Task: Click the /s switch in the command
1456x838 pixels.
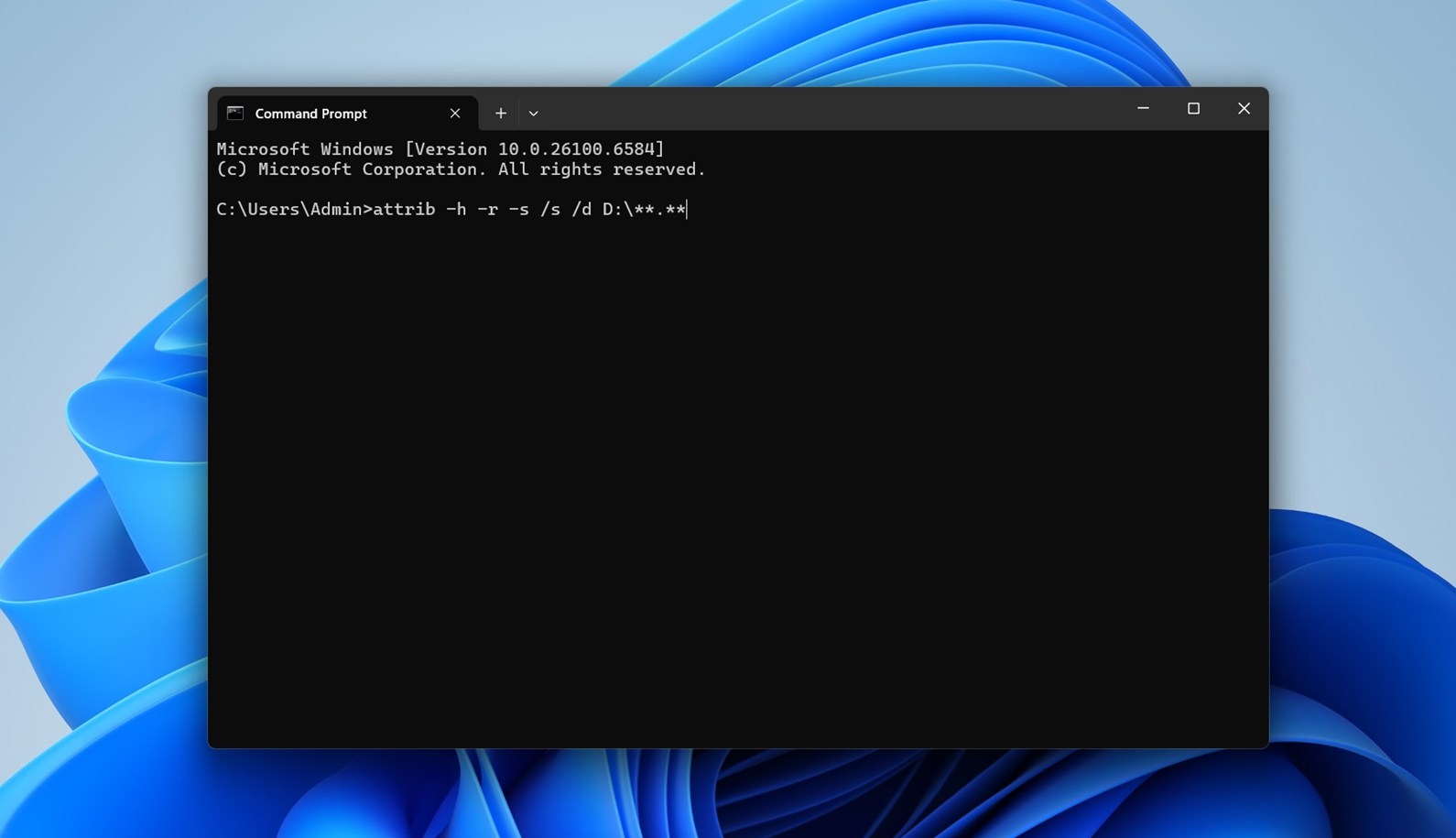Action: (x=549, y=210)
